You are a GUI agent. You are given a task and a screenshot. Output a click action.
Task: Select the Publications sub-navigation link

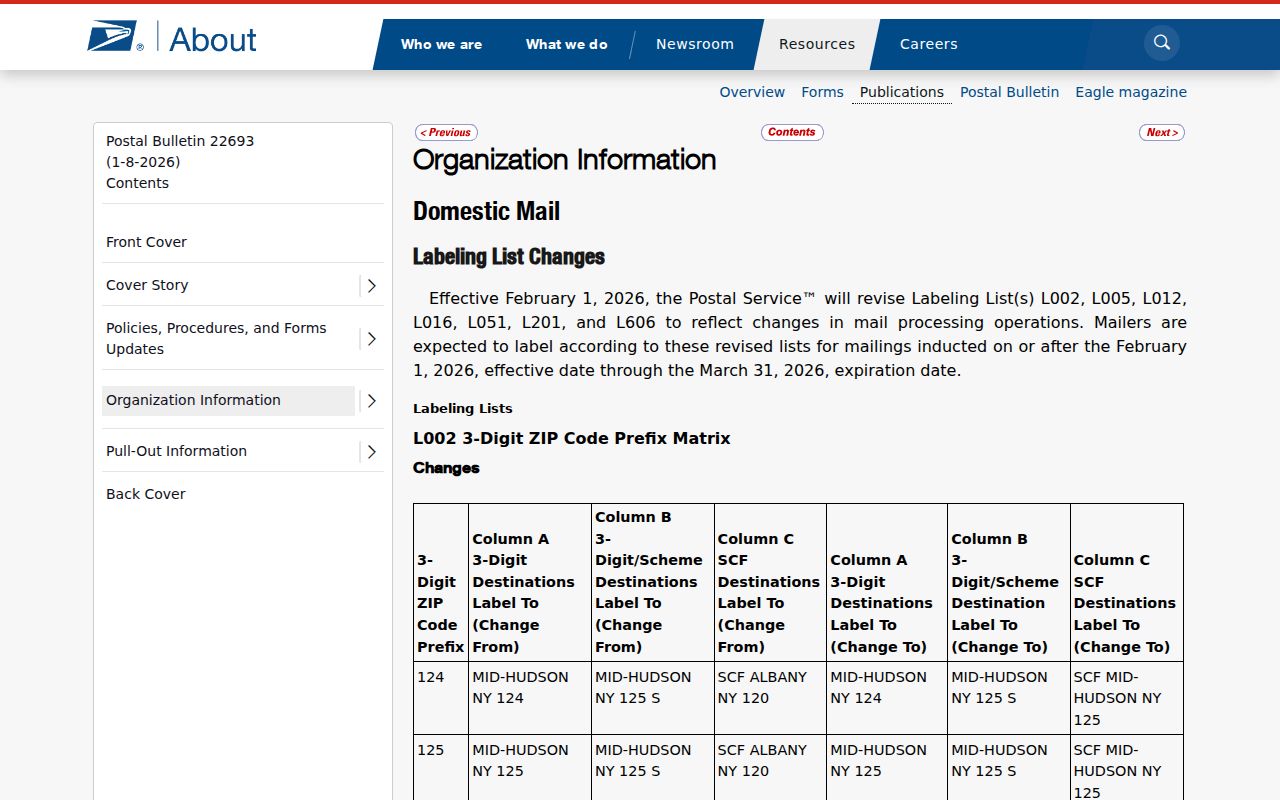(902, 92)
